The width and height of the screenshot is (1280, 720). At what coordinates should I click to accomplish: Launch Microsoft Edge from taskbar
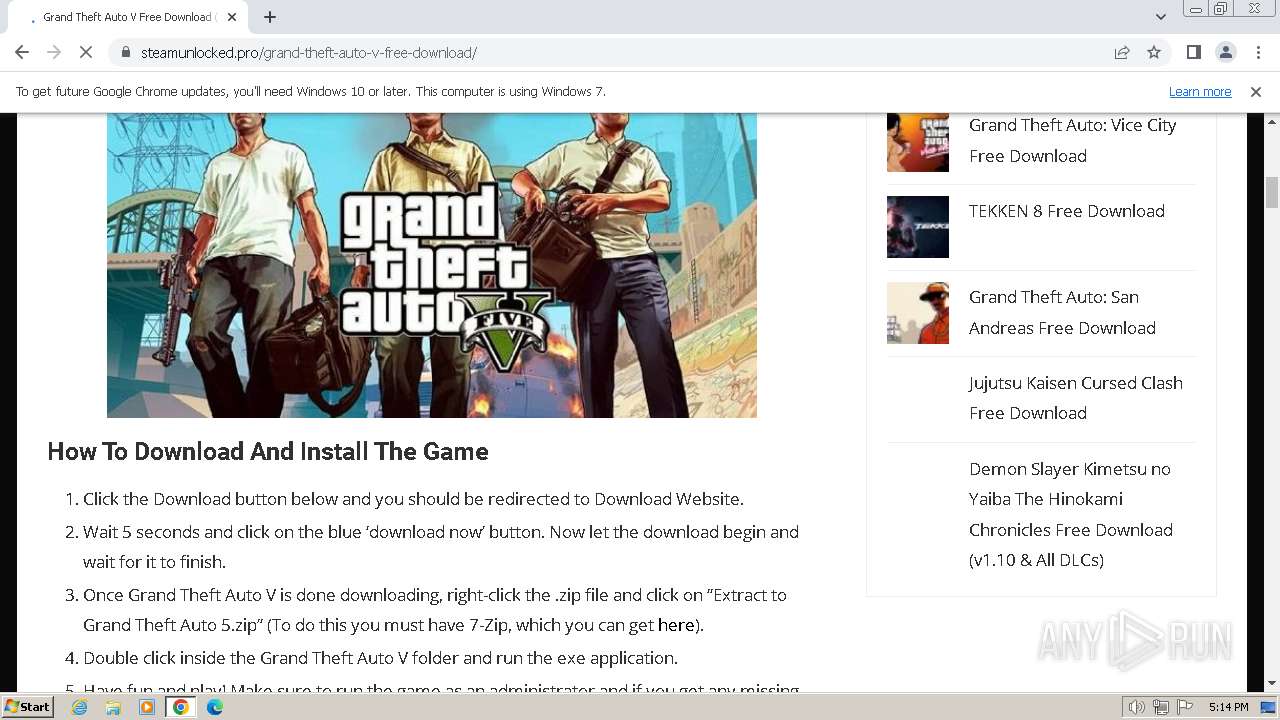215,707
